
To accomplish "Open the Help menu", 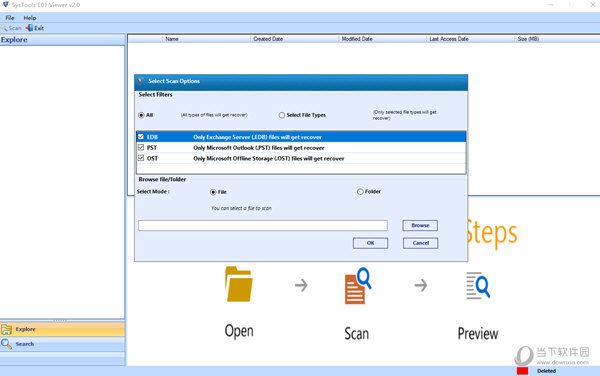I will click(x=30, y=18).
